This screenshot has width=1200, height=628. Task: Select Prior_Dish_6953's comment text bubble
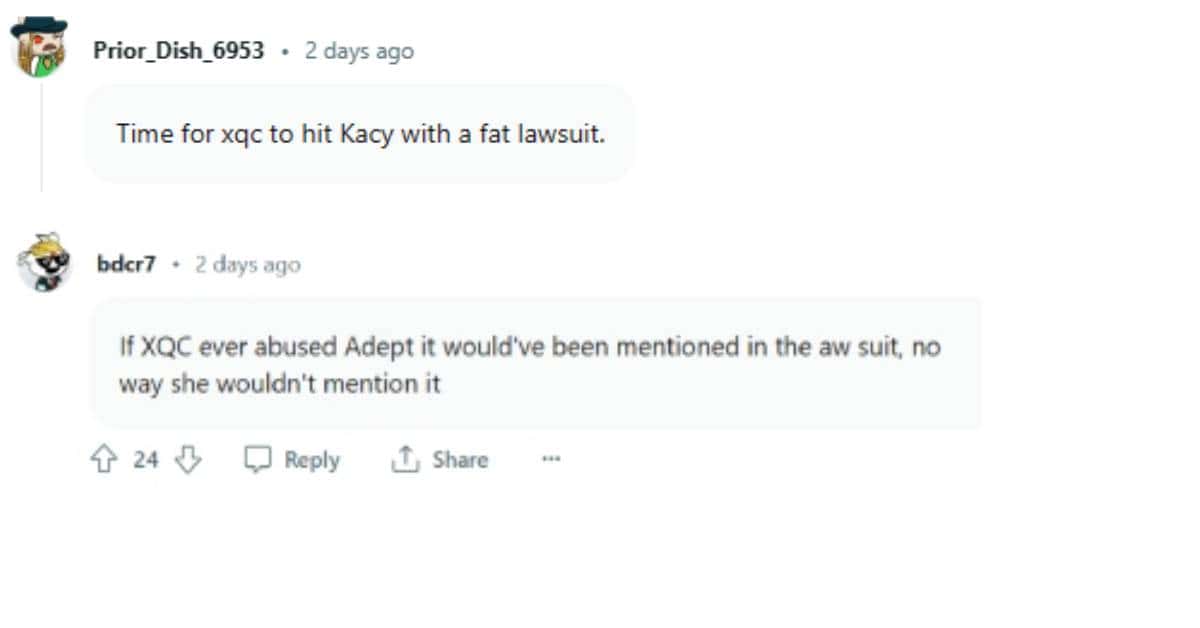(360, 134)
